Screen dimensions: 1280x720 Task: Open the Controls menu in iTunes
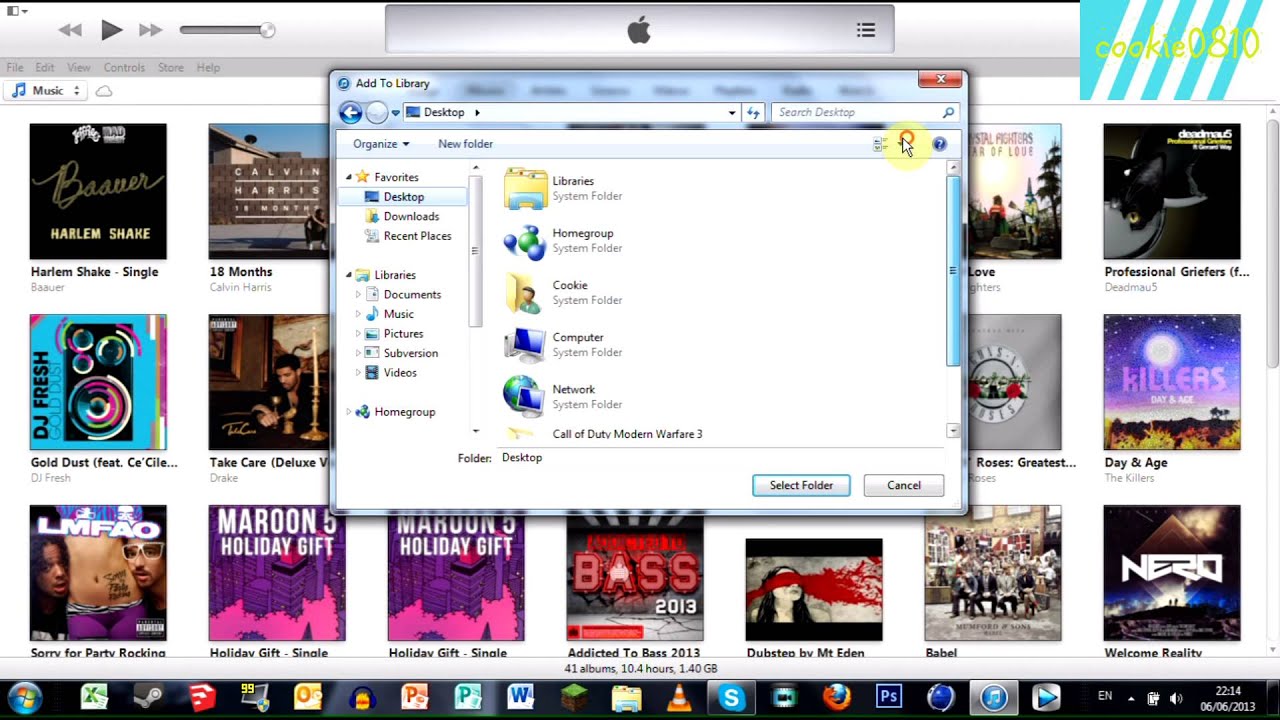(124, 67)
